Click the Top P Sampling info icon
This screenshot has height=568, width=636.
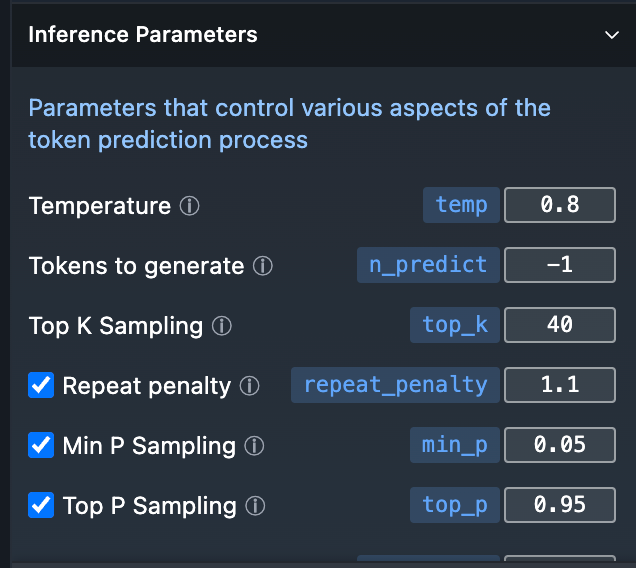[255, 506]
